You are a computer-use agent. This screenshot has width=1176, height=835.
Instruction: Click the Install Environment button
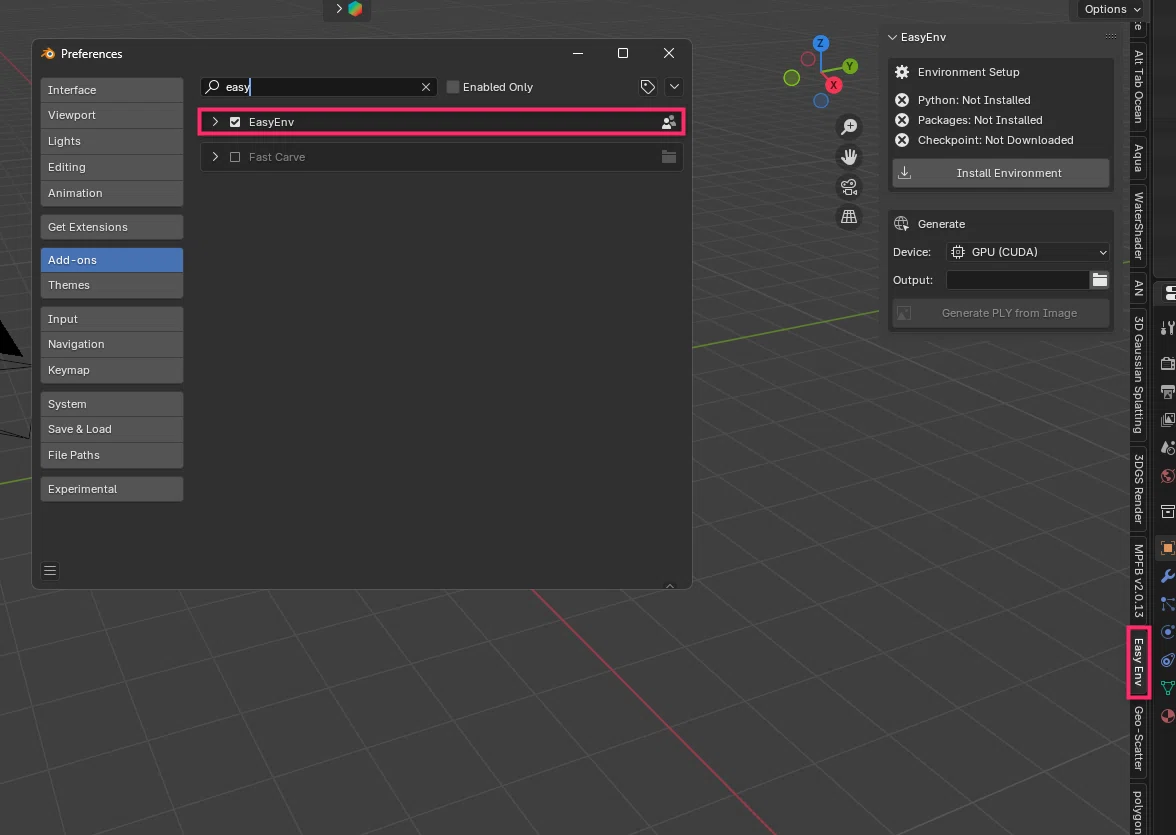coord(1000,173)
